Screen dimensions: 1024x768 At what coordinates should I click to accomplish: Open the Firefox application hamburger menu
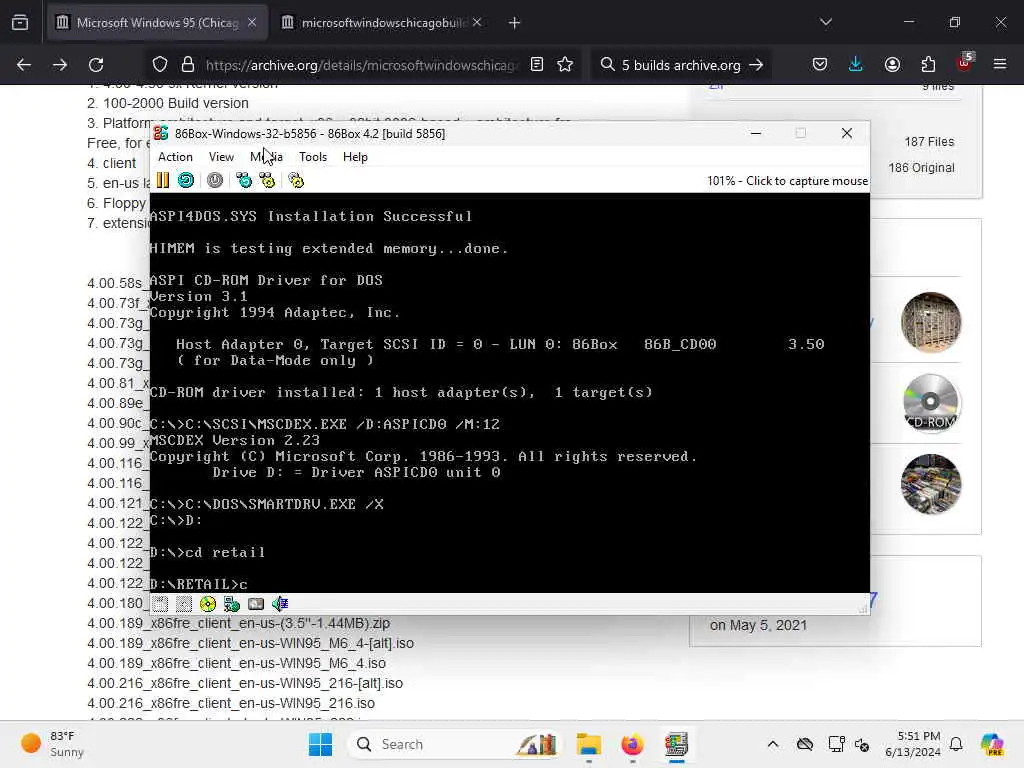click(x=1000, y=65)
